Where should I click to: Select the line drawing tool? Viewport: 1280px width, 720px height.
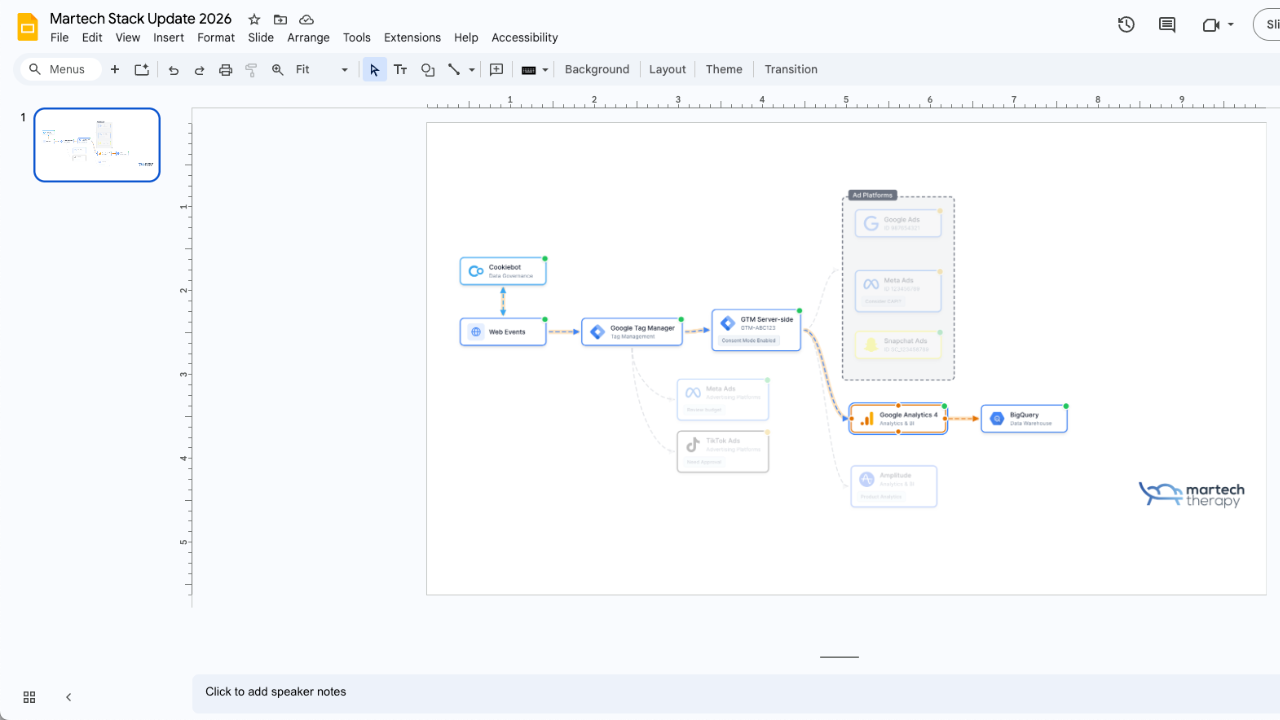point(453,69)
